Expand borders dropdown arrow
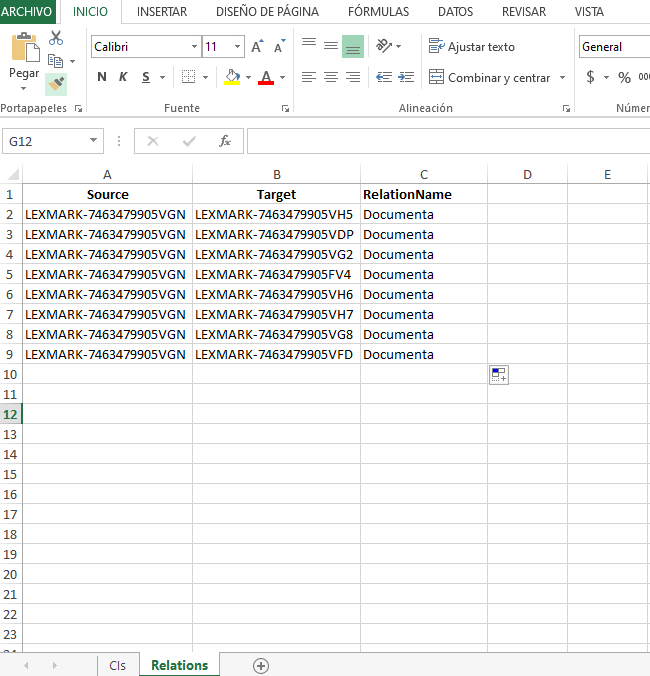 tap(206, 78)
